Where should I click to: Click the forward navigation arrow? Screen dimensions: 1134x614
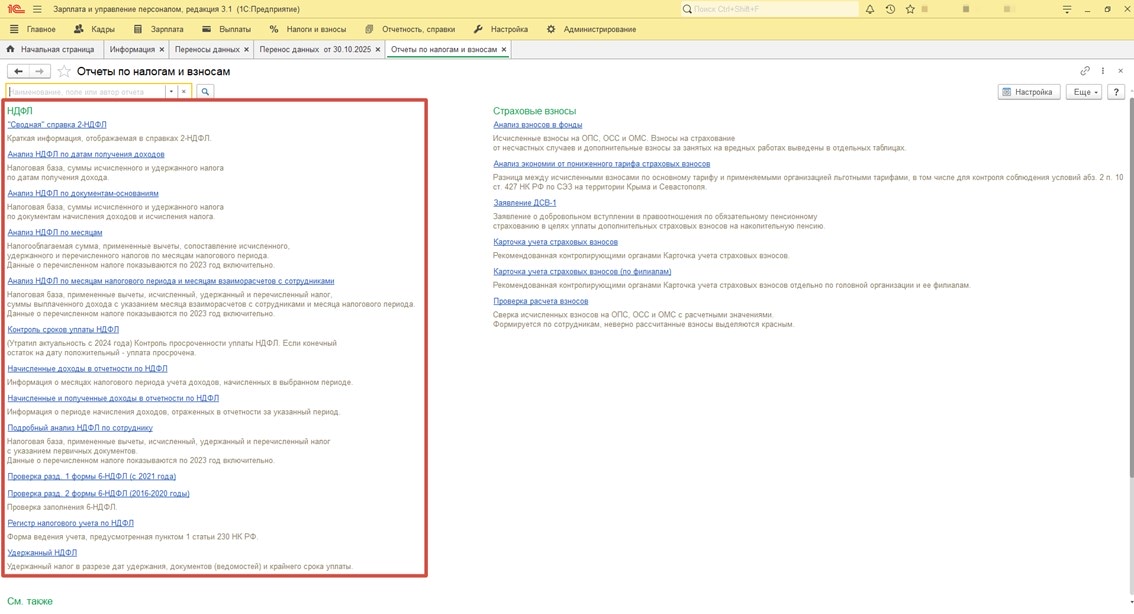pyautogui.click(x=39, y=72)
